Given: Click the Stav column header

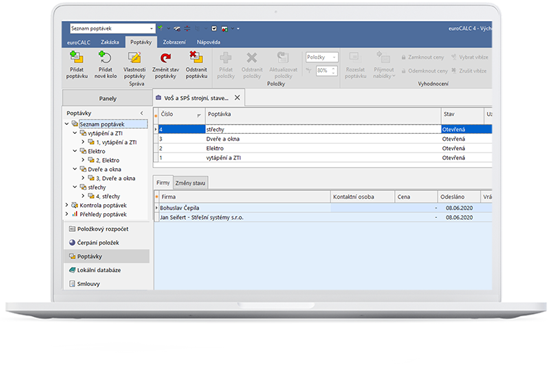Looking at the screenshot, I should [x=462, y=114].
